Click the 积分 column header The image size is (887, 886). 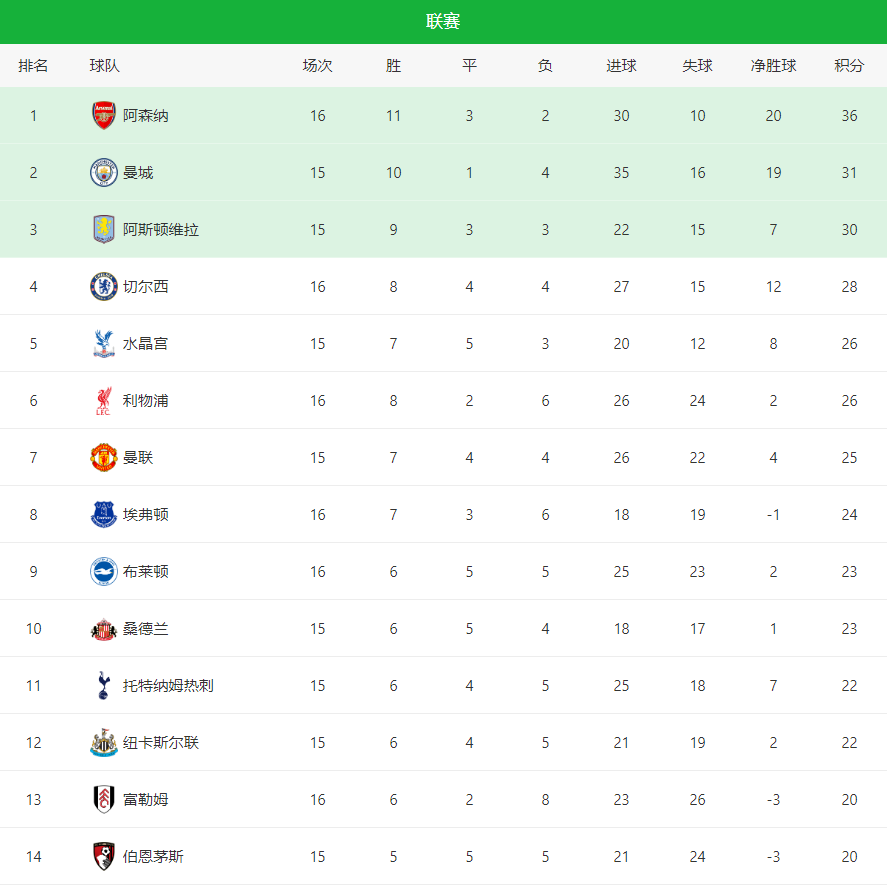849,66
